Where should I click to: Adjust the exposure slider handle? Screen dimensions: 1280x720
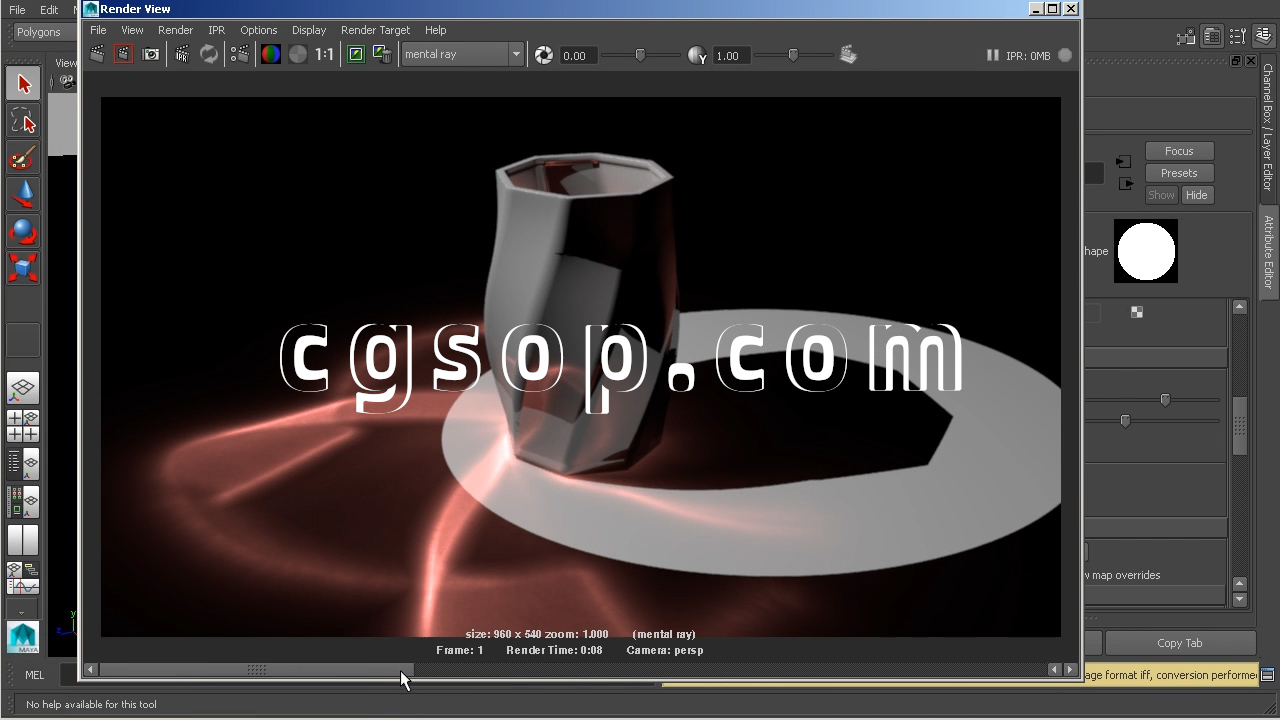click(x=640, y=55)
